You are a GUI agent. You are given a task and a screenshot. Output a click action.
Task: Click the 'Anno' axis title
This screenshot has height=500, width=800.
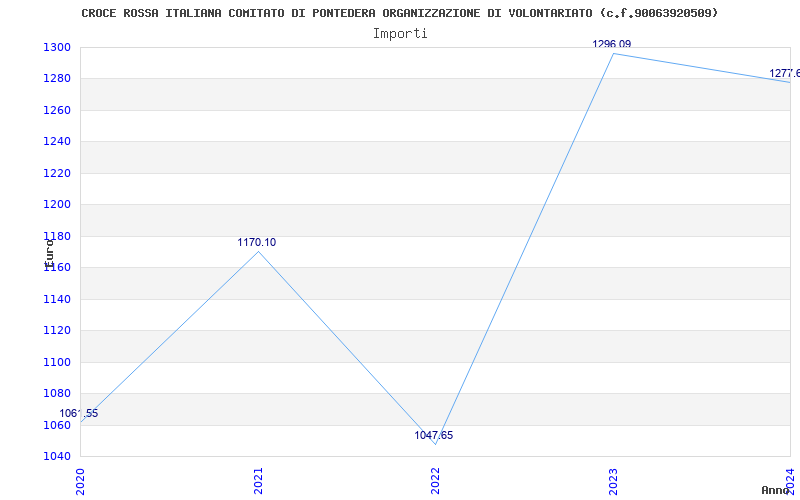pyautogui.click(x=775, y=490)
